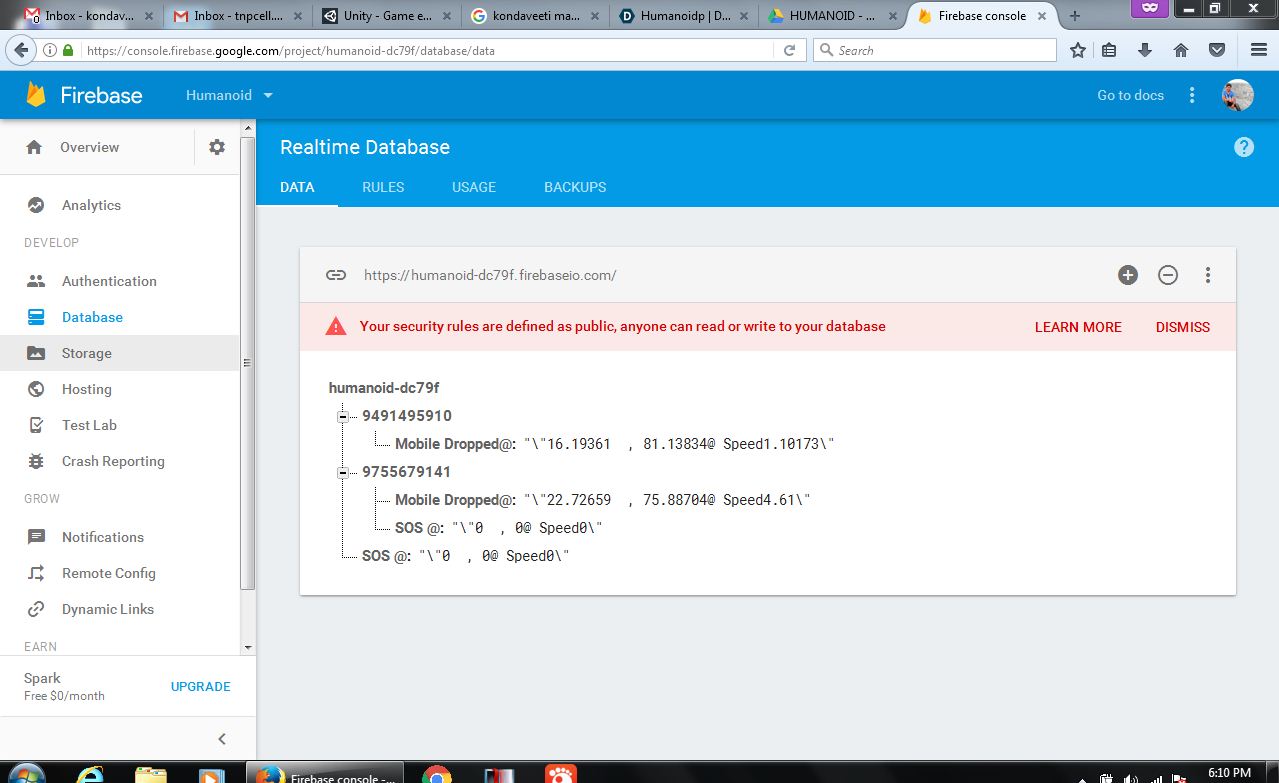
Task: Open the File Explorer folder in taskbar
Action: pos(151,775)
